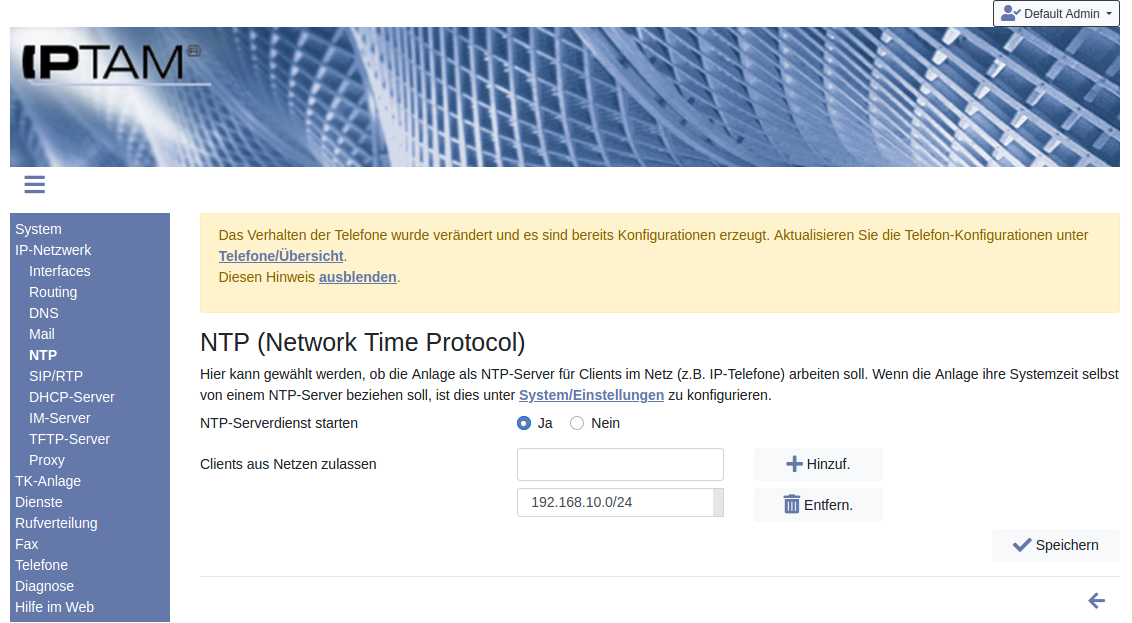Screen dimensions: 1132x623
Task: Expand the Dienste menu section
Action: (39, 502)
